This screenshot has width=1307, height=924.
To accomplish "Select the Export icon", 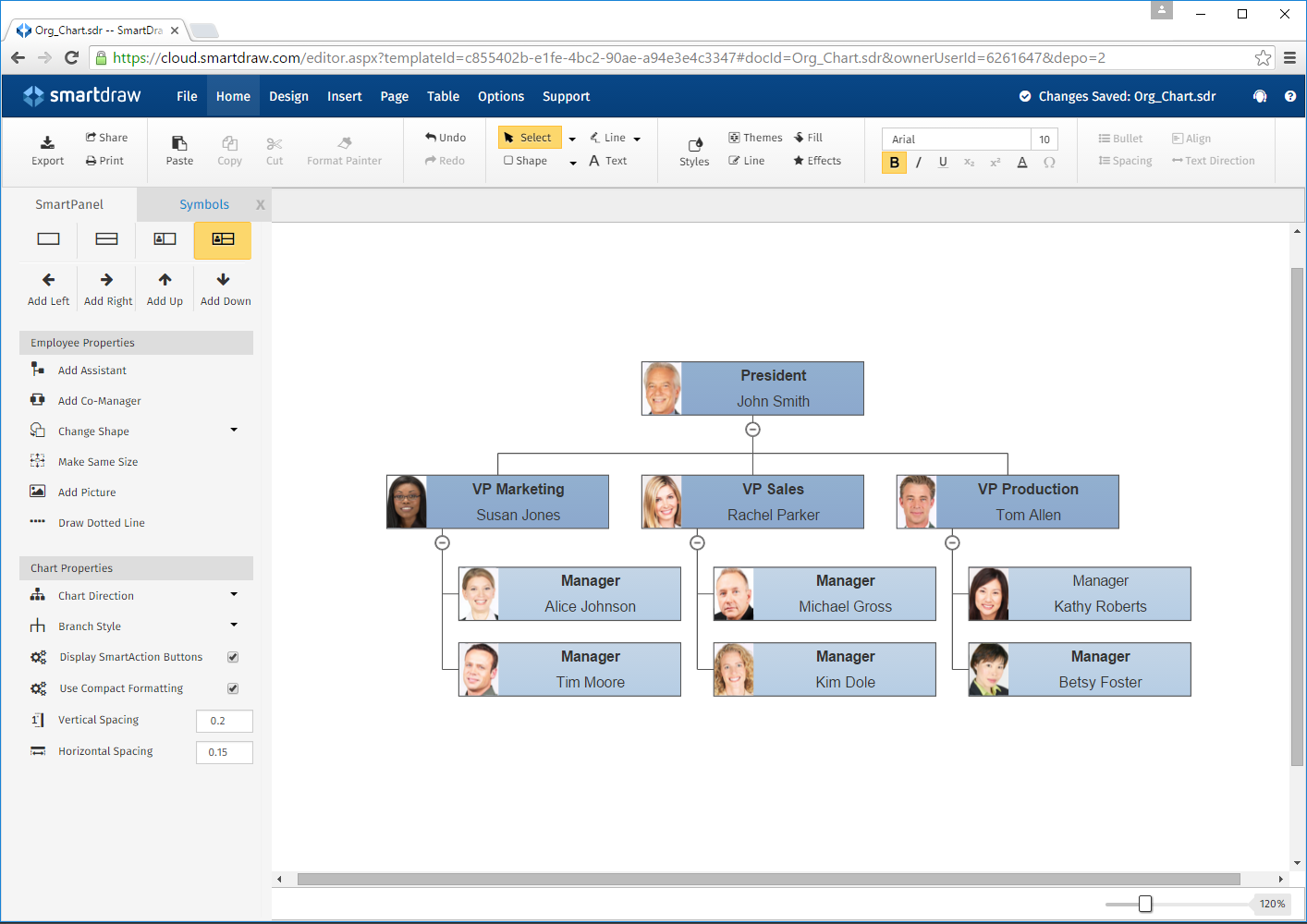I will pos(47,146).
